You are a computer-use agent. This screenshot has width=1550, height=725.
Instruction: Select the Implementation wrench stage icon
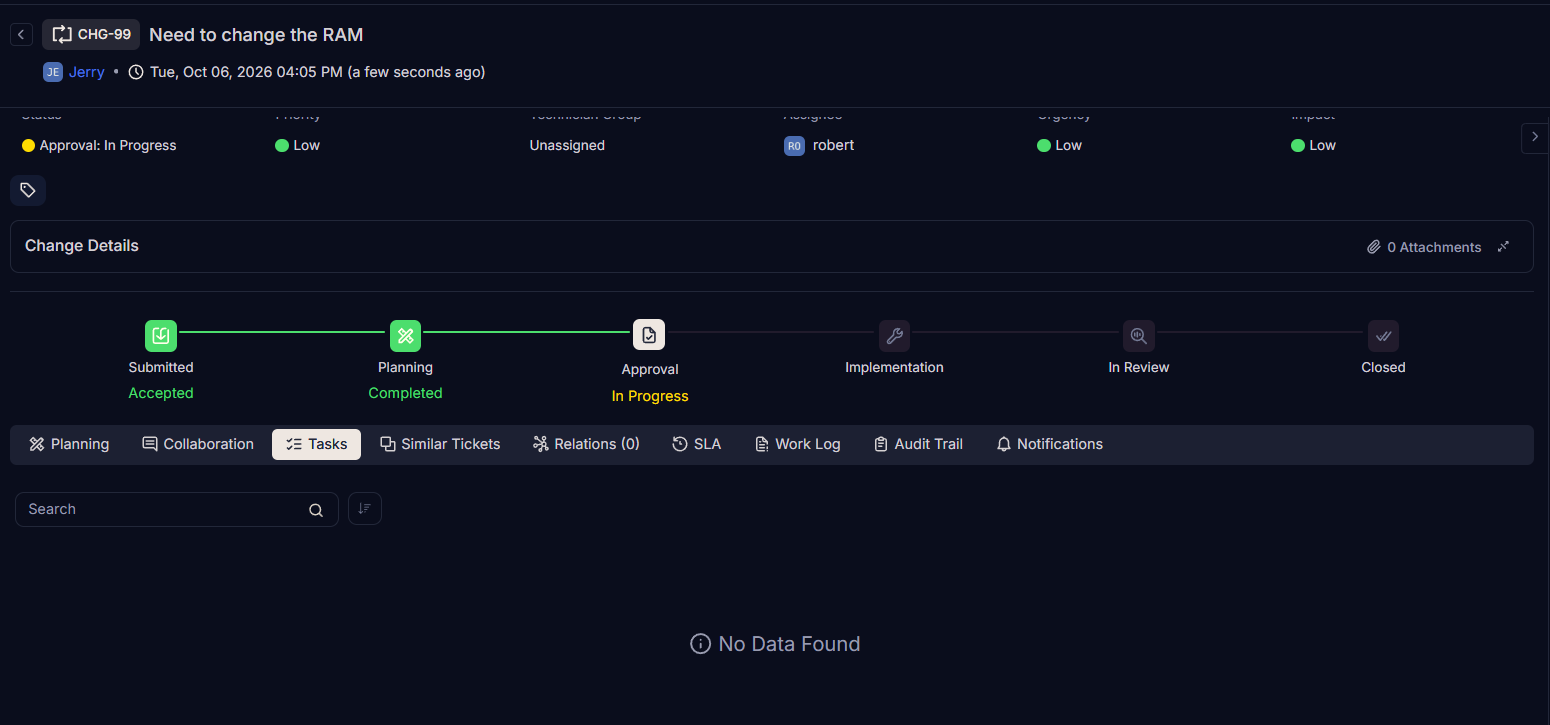point(894,336)
